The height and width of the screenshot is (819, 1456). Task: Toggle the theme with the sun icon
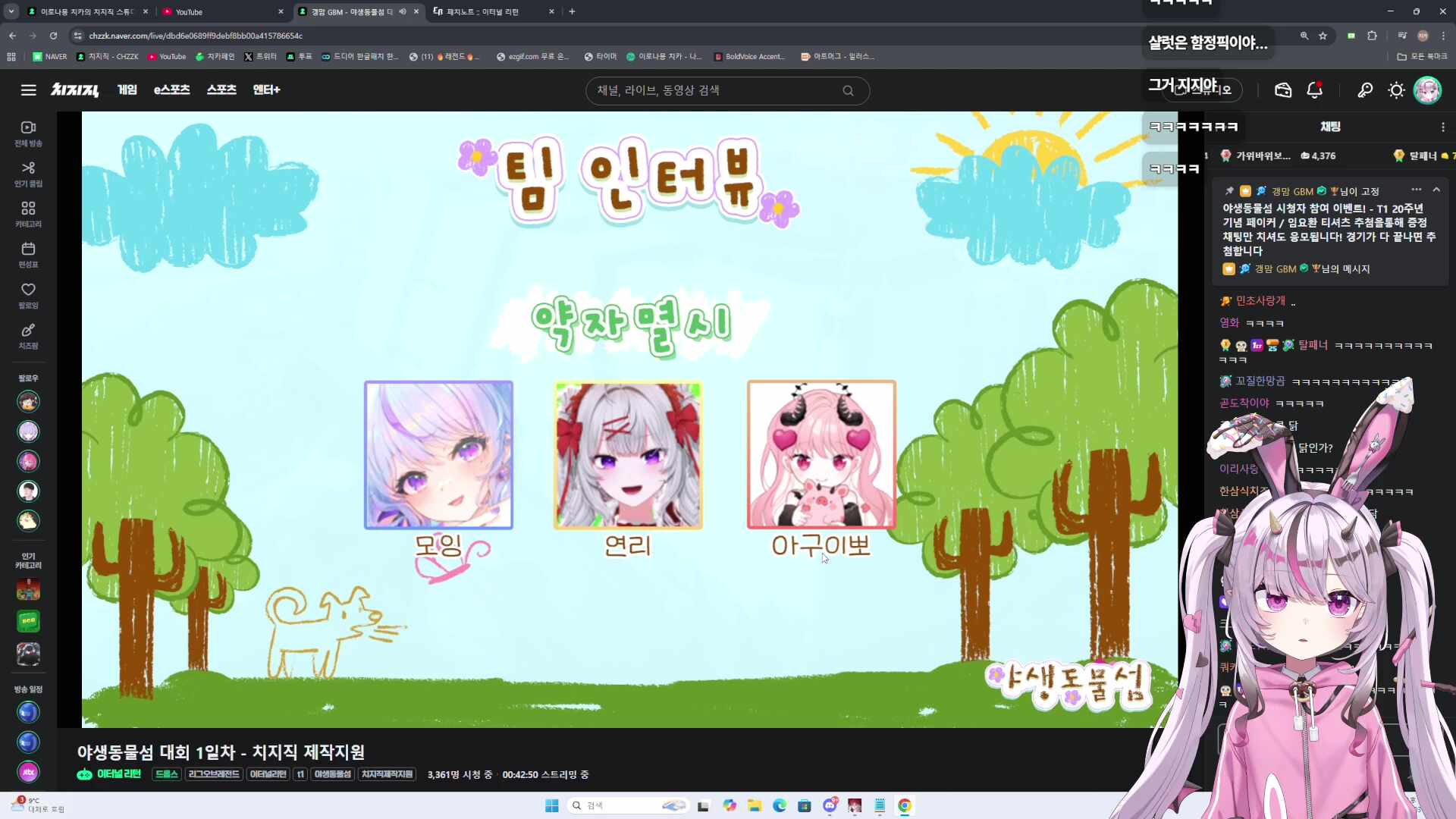click(1396, 89)
